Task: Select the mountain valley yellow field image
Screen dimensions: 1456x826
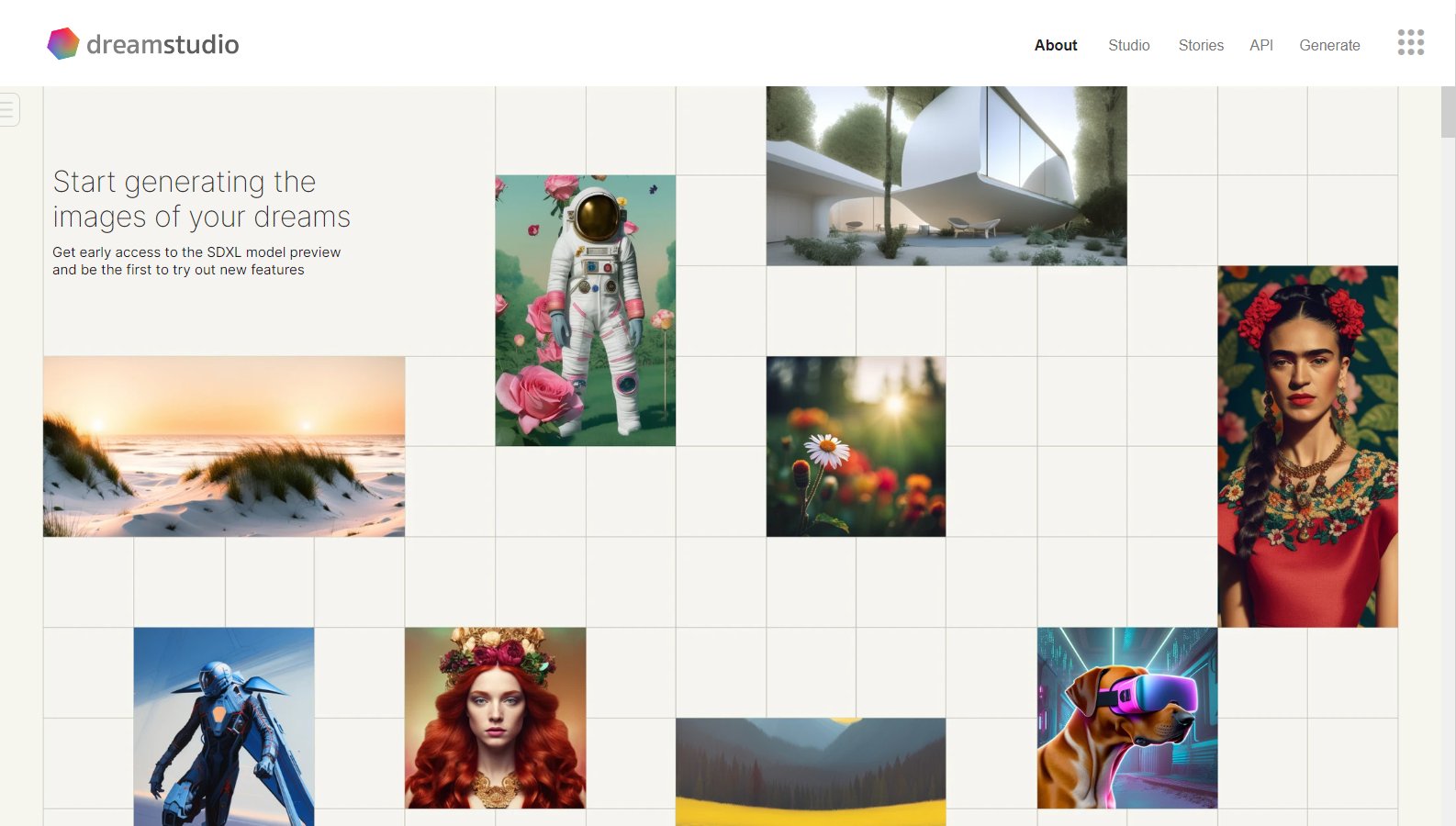Action: click(810, 771)
